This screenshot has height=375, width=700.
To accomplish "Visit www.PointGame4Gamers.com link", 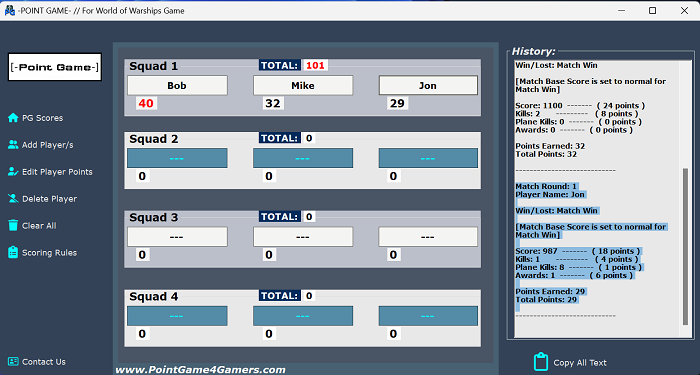I will [200, 370].
